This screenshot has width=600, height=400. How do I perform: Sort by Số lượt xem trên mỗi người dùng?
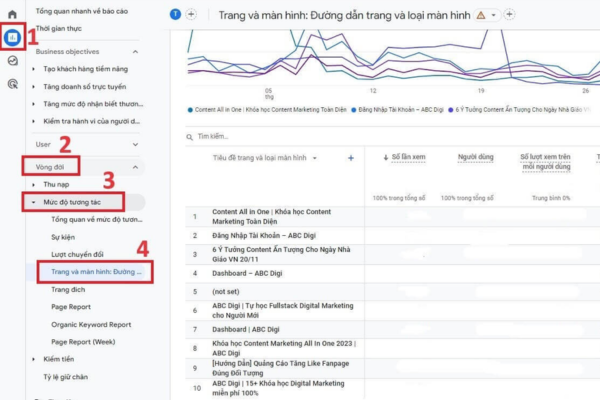546,162
